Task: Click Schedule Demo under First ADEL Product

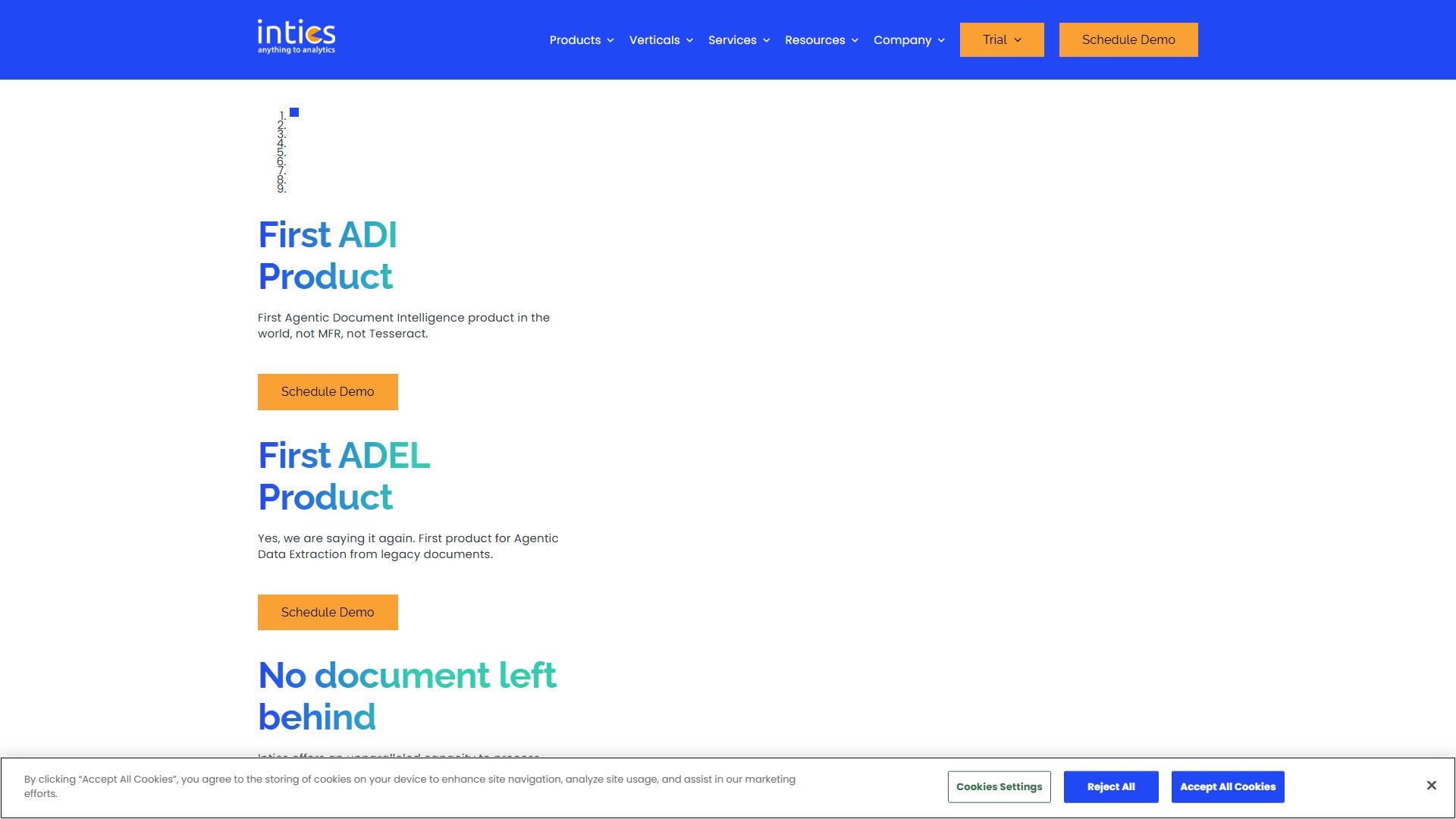Action: coord(328,613)
